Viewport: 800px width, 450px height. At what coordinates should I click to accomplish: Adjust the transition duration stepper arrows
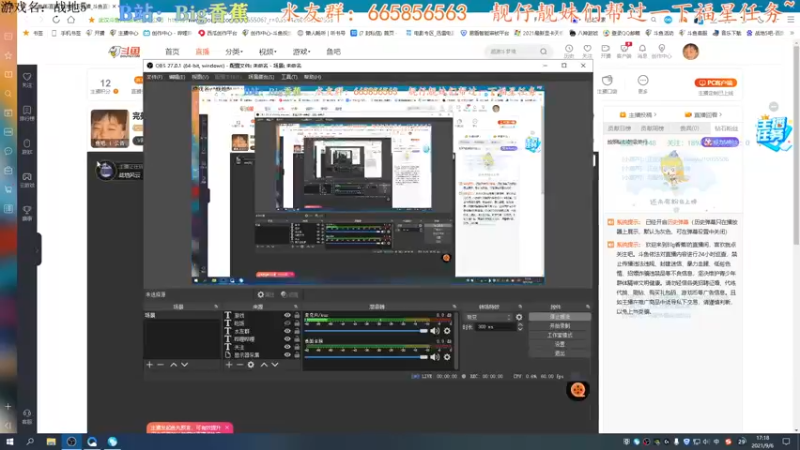click(x=520, y=327)
